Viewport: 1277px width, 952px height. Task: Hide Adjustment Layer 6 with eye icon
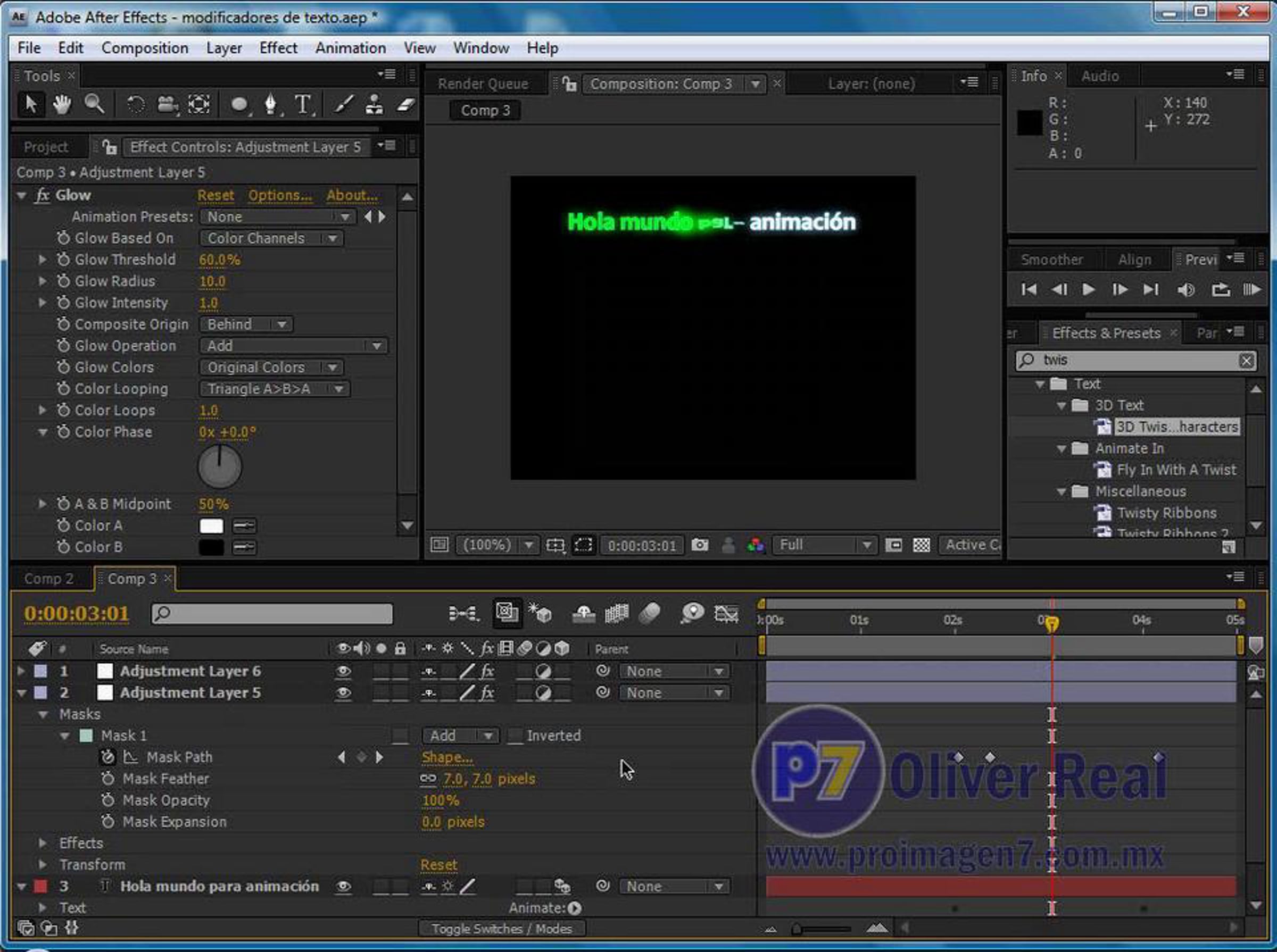click(343, 671)
